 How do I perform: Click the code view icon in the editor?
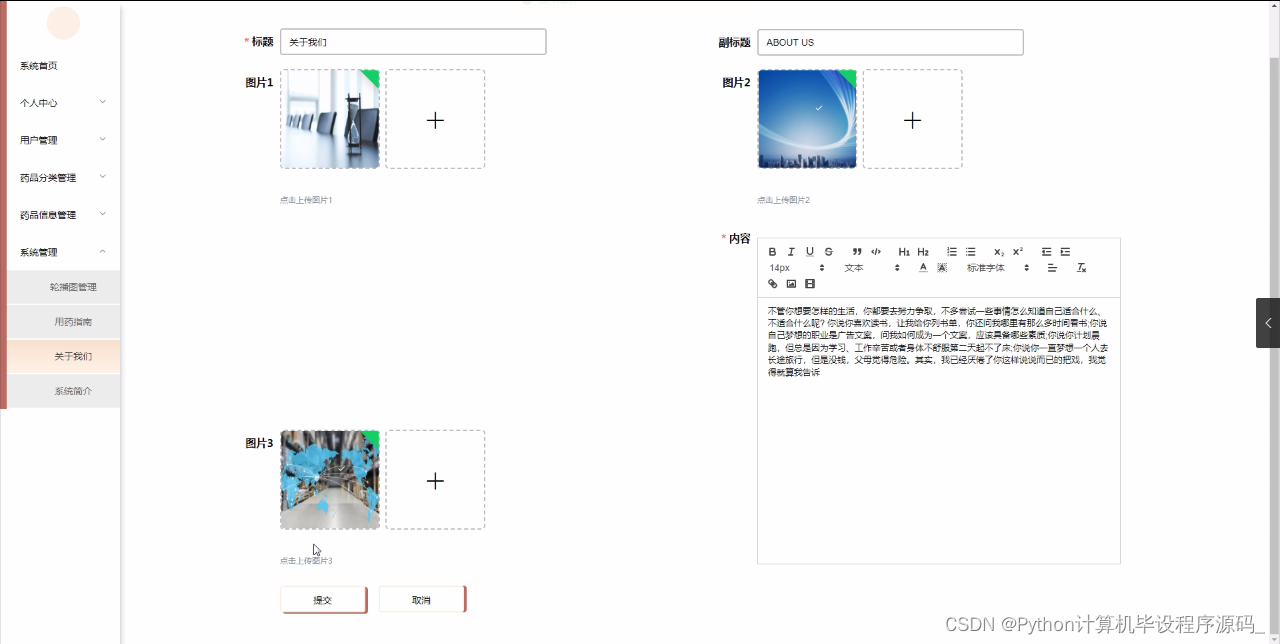tap(876, 251)
